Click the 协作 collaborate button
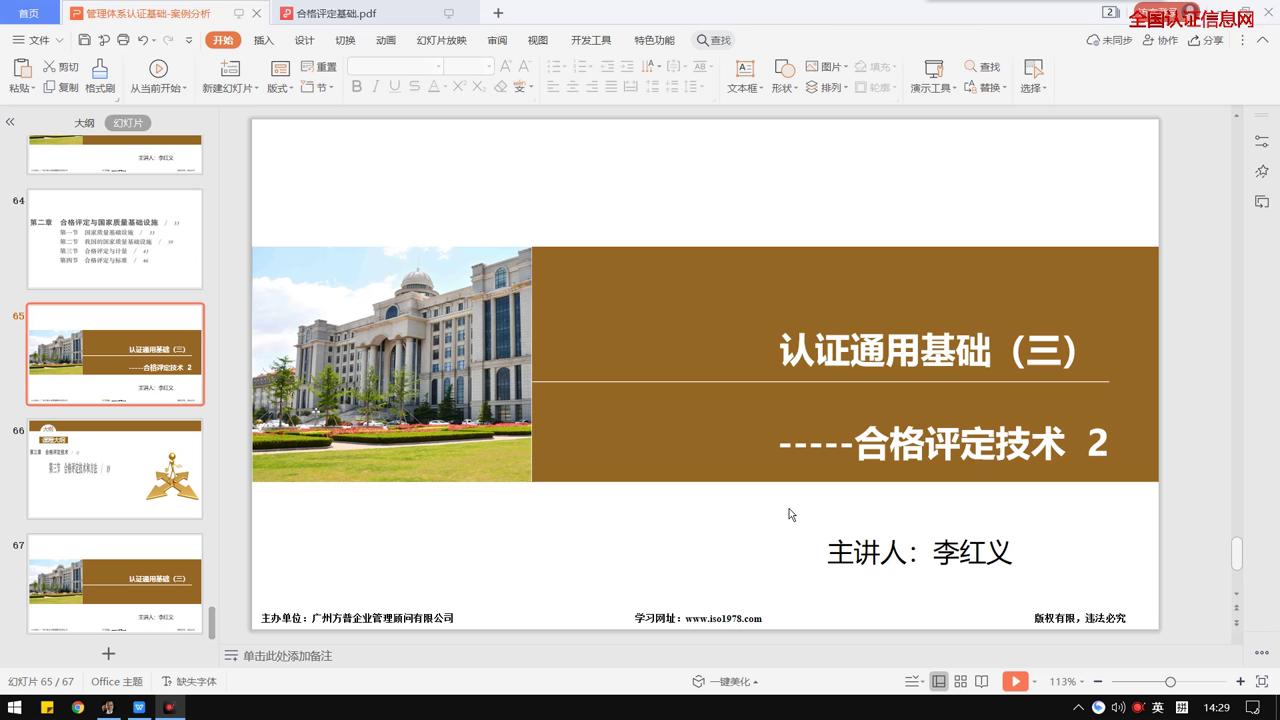Image resolution: width=1280 pixels, height=720 pixels. 1160,40
